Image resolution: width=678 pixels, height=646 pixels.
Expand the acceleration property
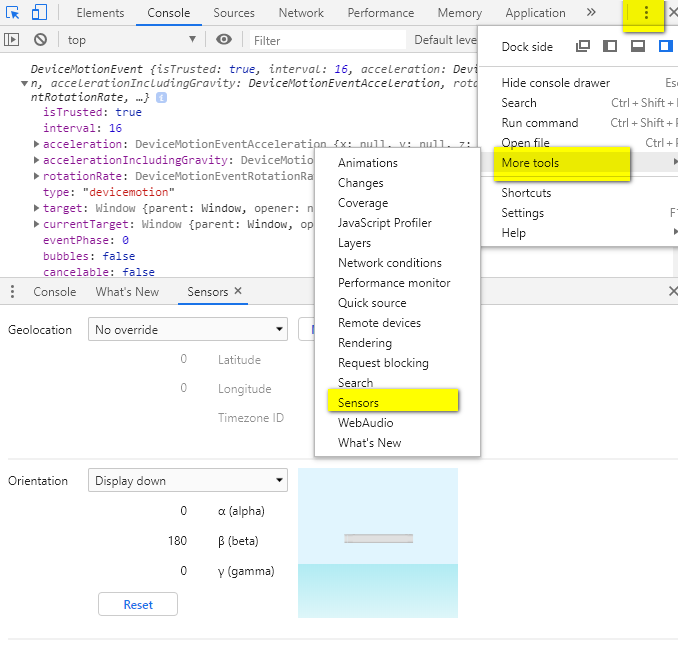[36, 144]
